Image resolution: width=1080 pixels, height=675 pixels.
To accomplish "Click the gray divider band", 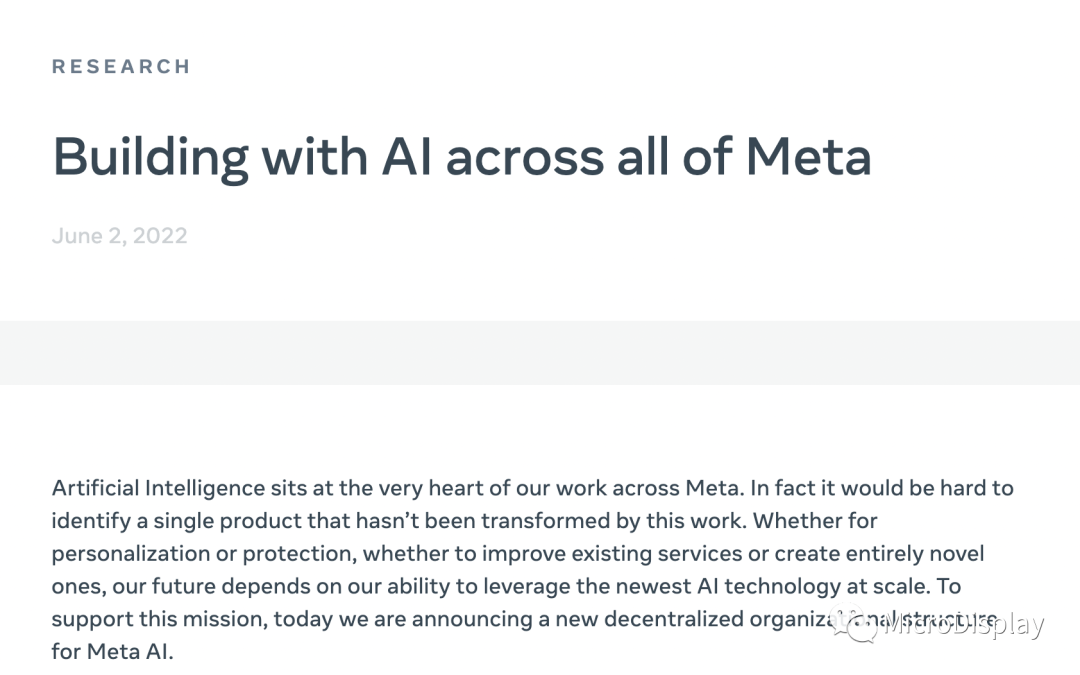I will (x=540, y=352).
